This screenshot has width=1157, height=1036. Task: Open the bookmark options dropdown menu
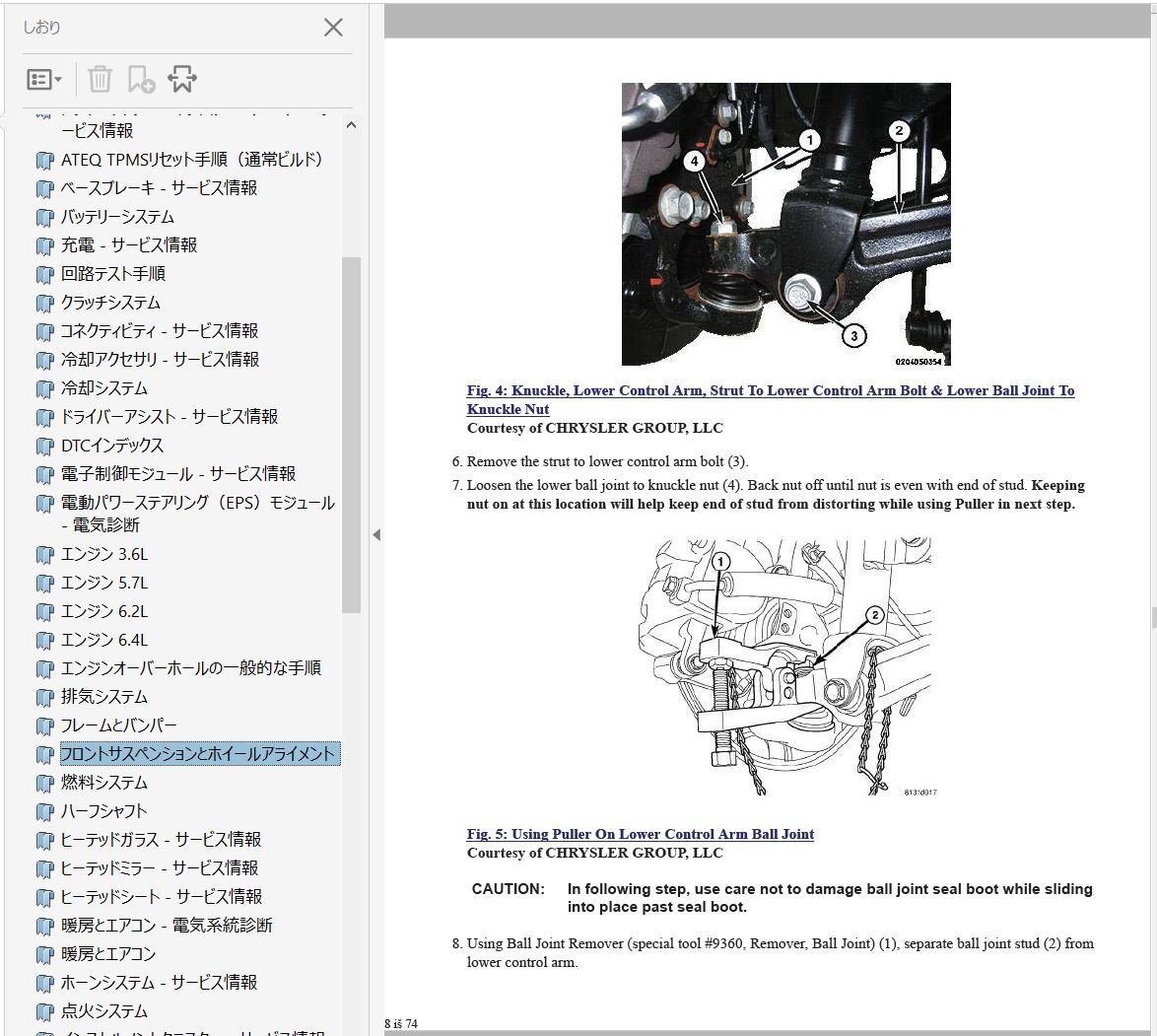pos(44,80)
